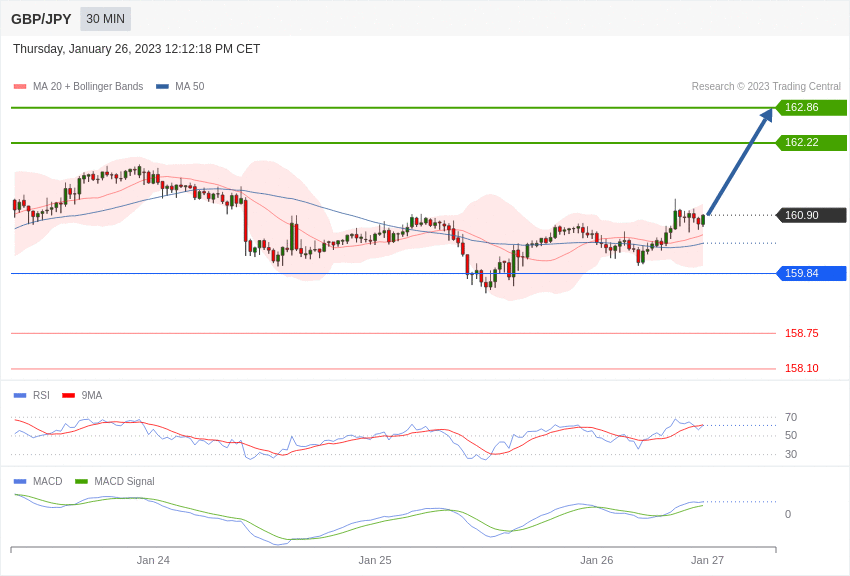
Task: Click the Jan 24 date axis label
Action: pos(153,560)
